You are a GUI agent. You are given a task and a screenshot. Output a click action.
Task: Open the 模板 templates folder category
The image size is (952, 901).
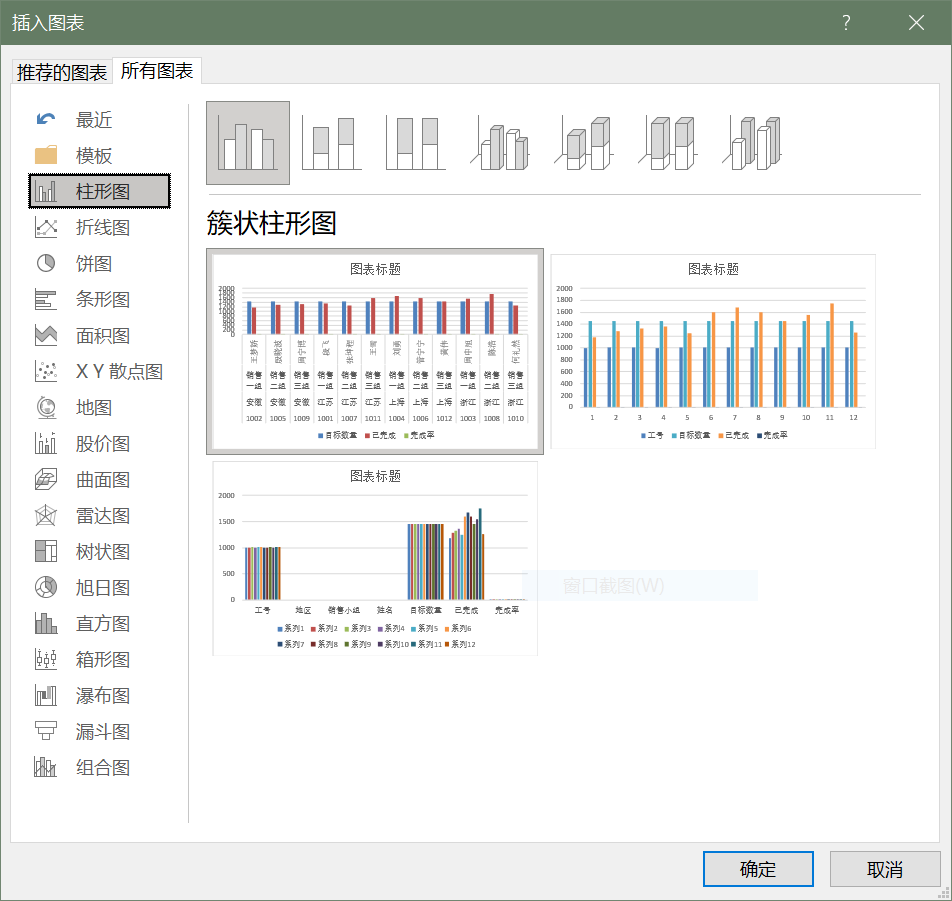(x=94, y=156)
